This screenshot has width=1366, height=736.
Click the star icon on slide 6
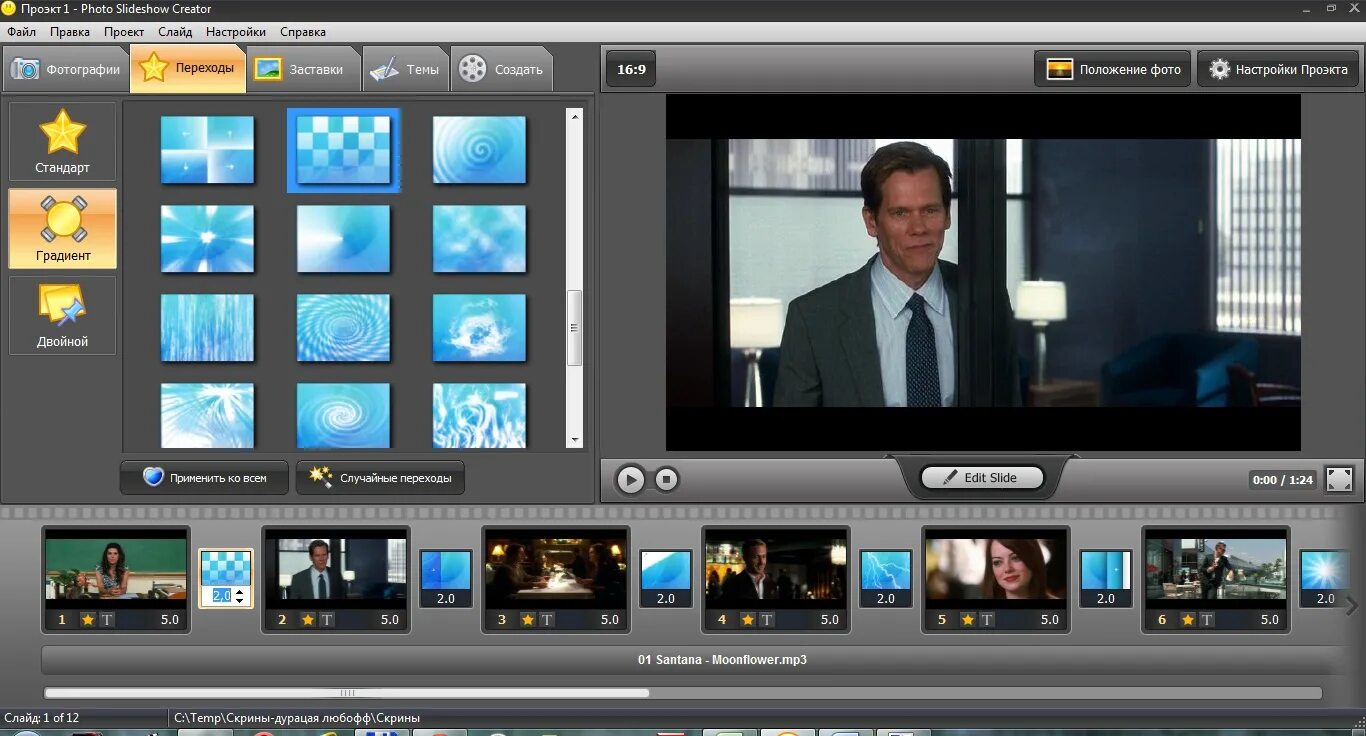1188,620
